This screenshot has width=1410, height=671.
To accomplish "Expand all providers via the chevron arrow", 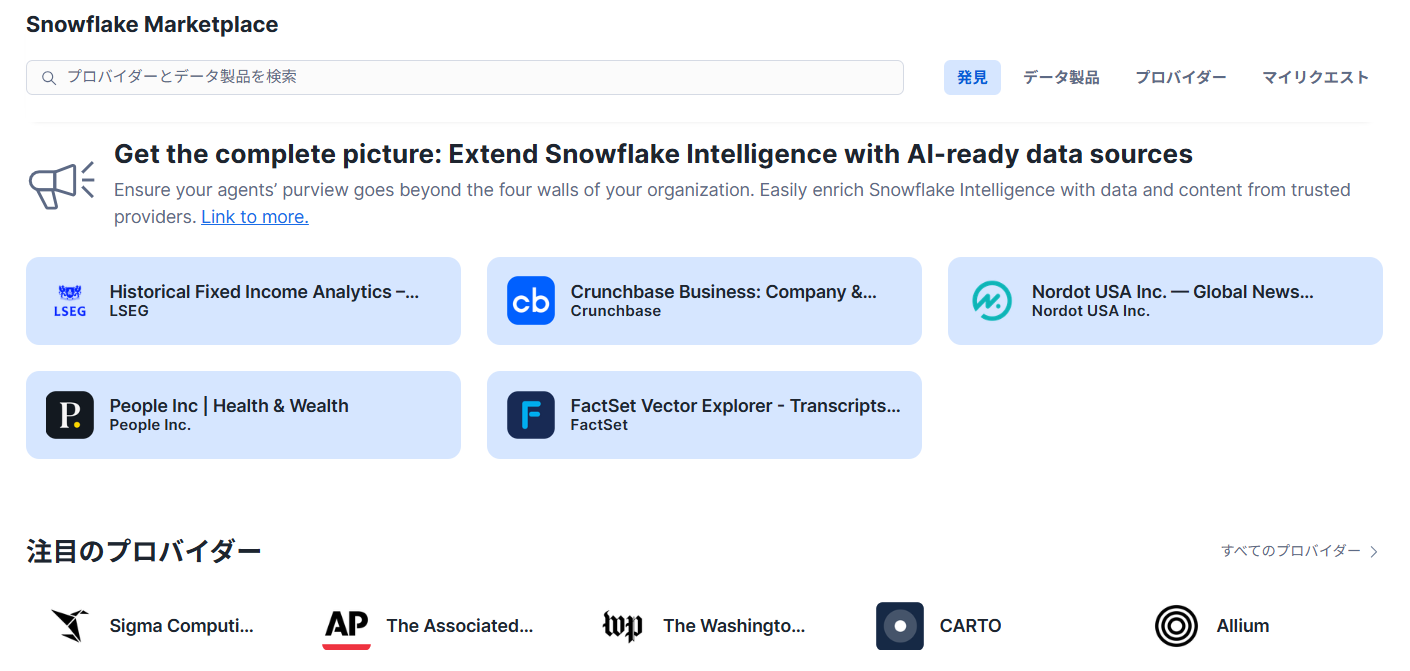I will (1374, 552).
